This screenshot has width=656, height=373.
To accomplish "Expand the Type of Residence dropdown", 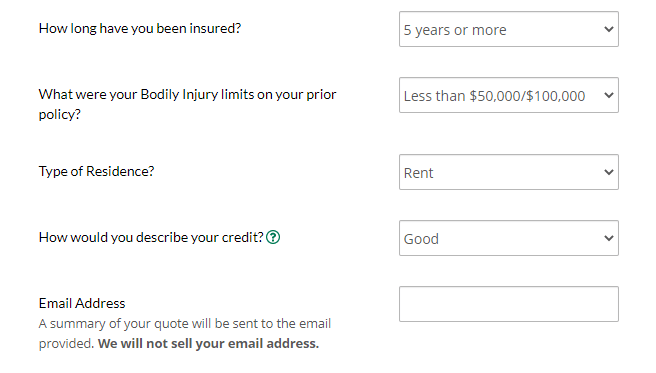I will pos(509,172).
